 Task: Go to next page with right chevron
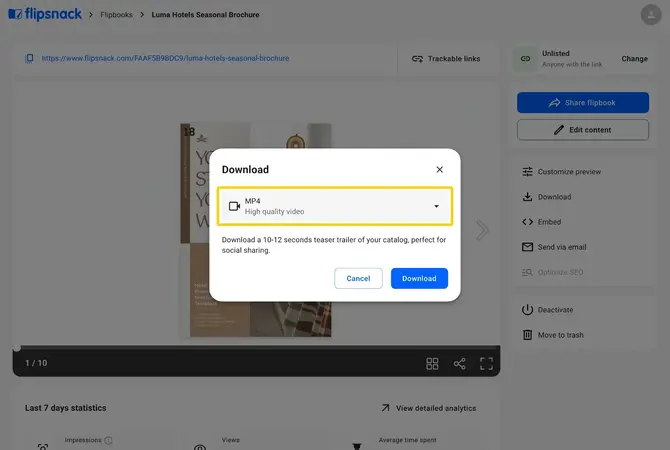(x=482, y=230)
